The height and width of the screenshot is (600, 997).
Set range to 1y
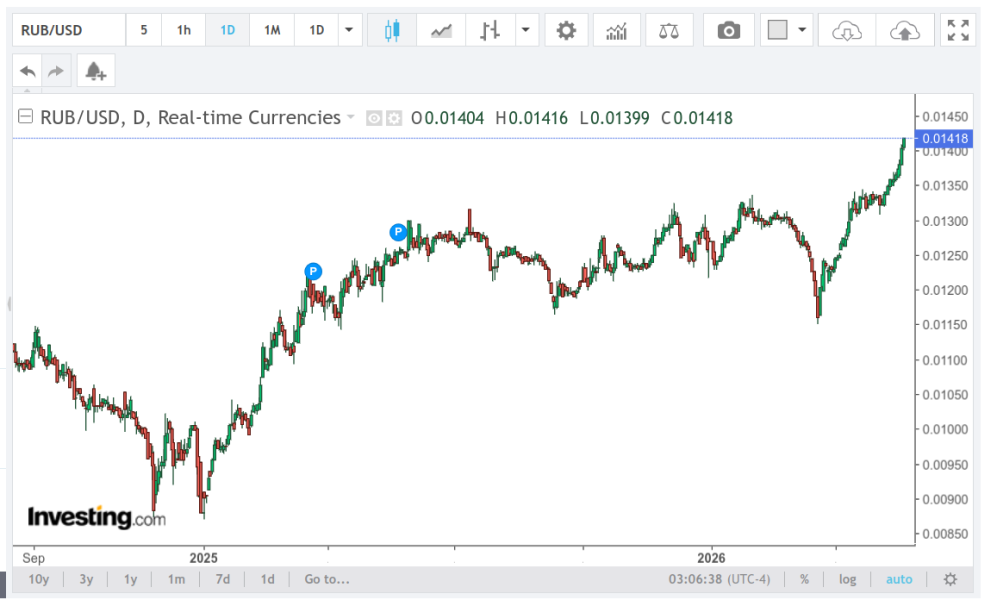click(x=130, y=579)
